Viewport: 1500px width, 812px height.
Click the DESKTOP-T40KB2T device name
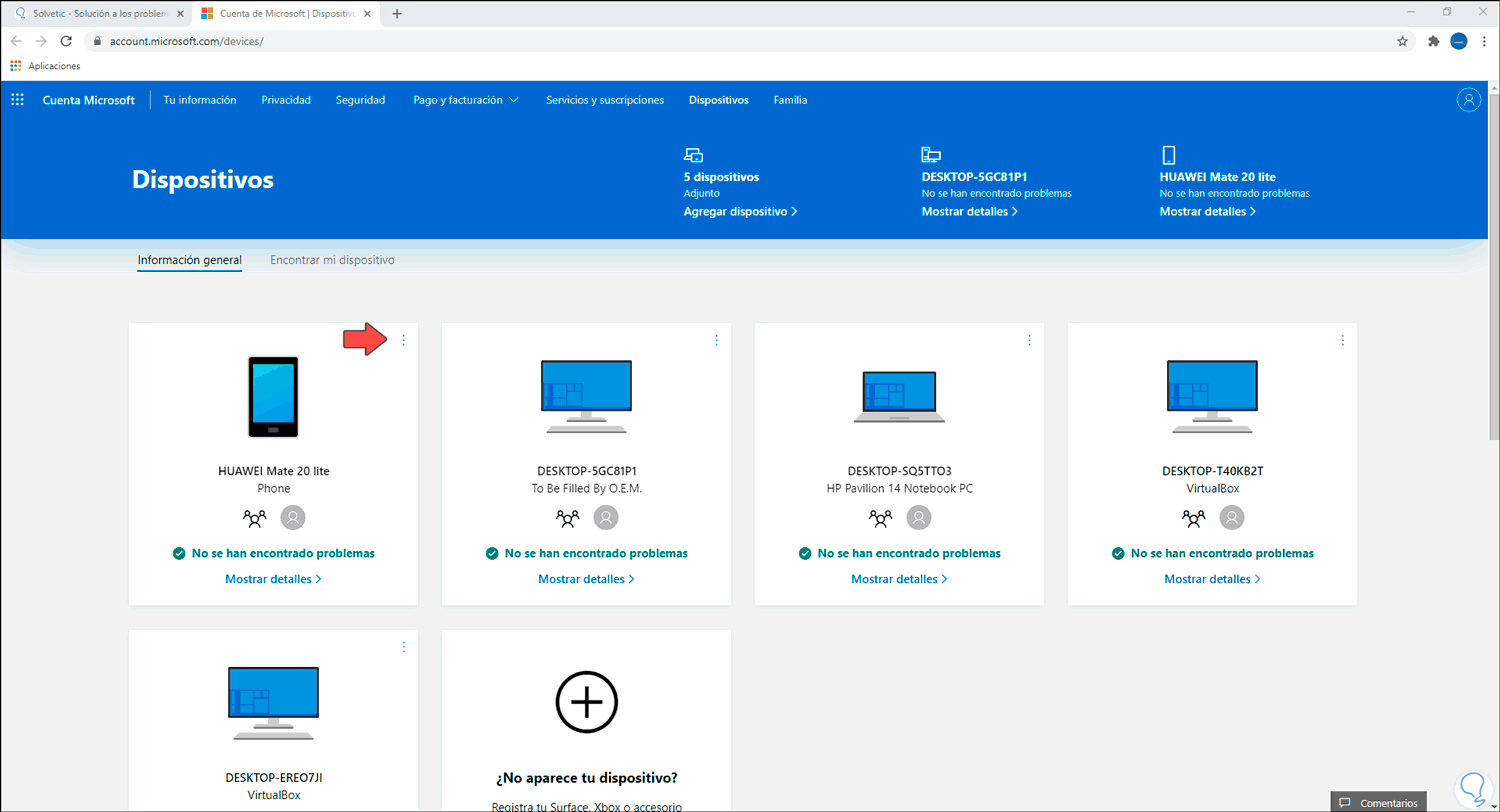1212,470
